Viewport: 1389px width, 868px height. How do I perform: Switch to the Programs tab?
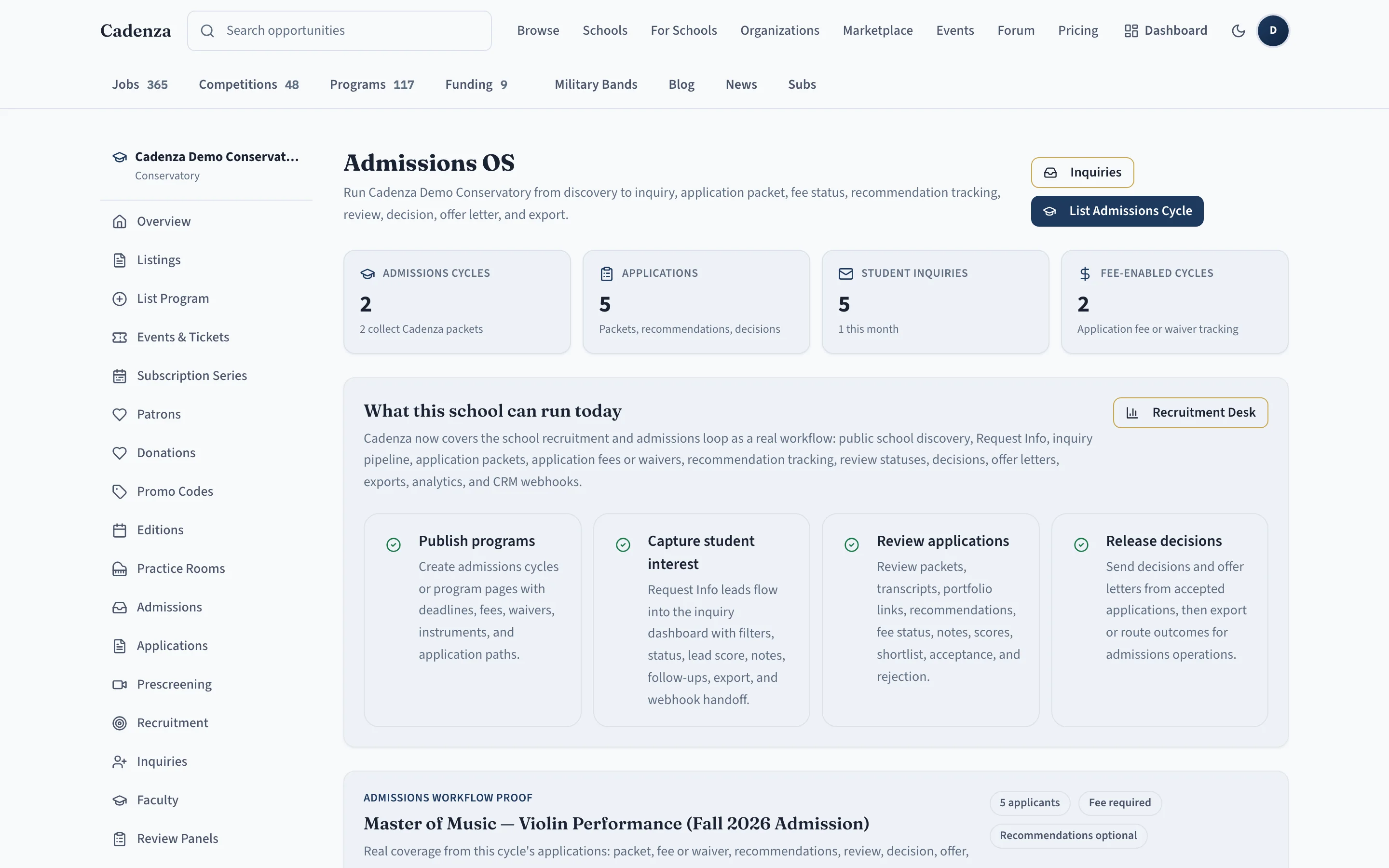pos(372,84)
